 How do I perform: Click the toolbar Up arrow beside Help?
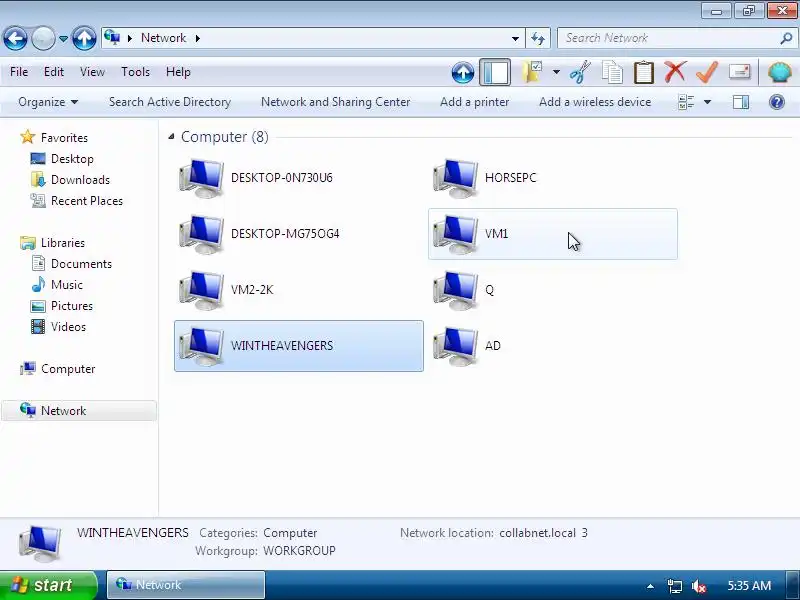point(463,72)
